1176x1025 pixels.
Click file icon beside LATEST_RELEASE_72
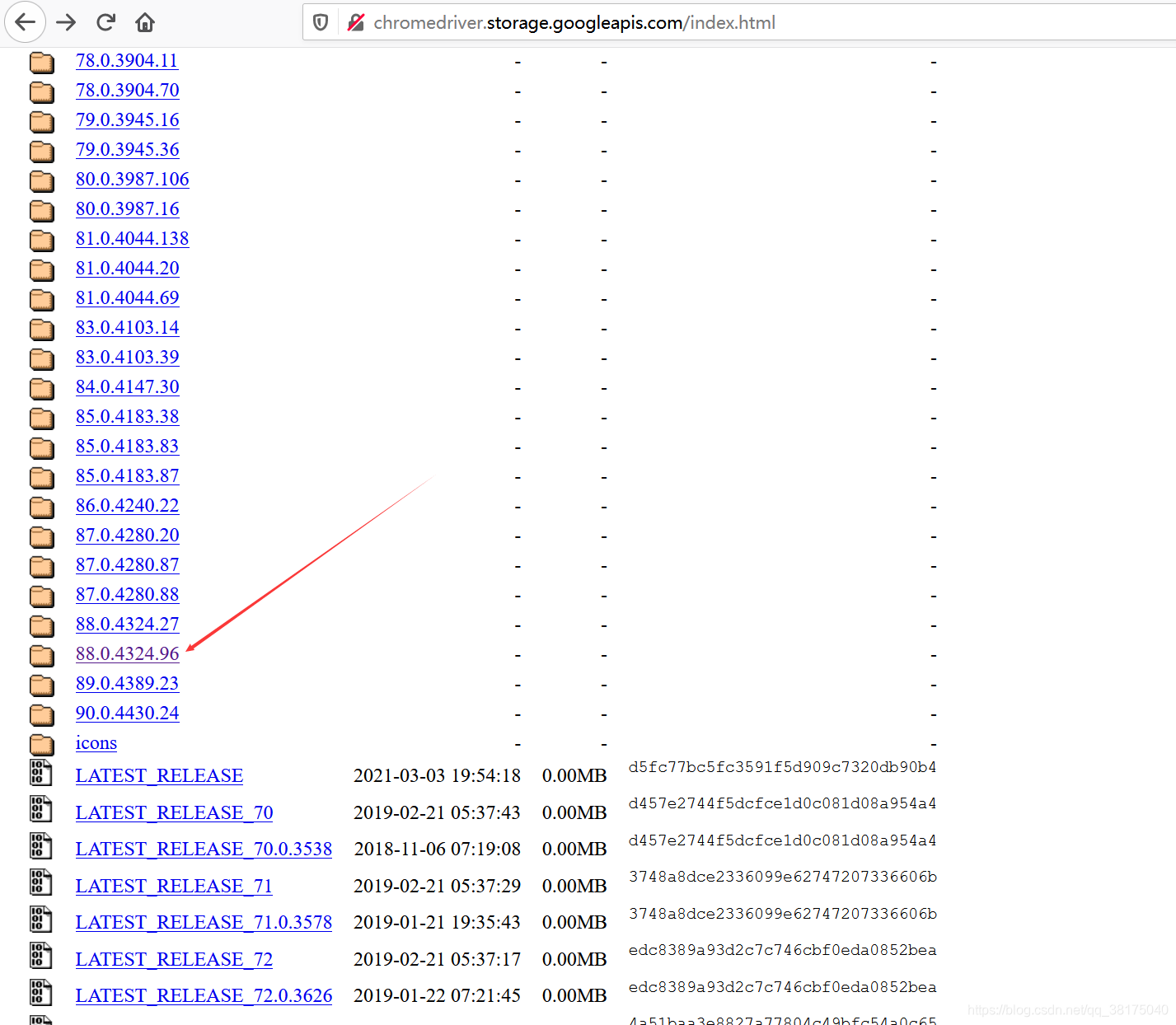click(x=41, y=956)
